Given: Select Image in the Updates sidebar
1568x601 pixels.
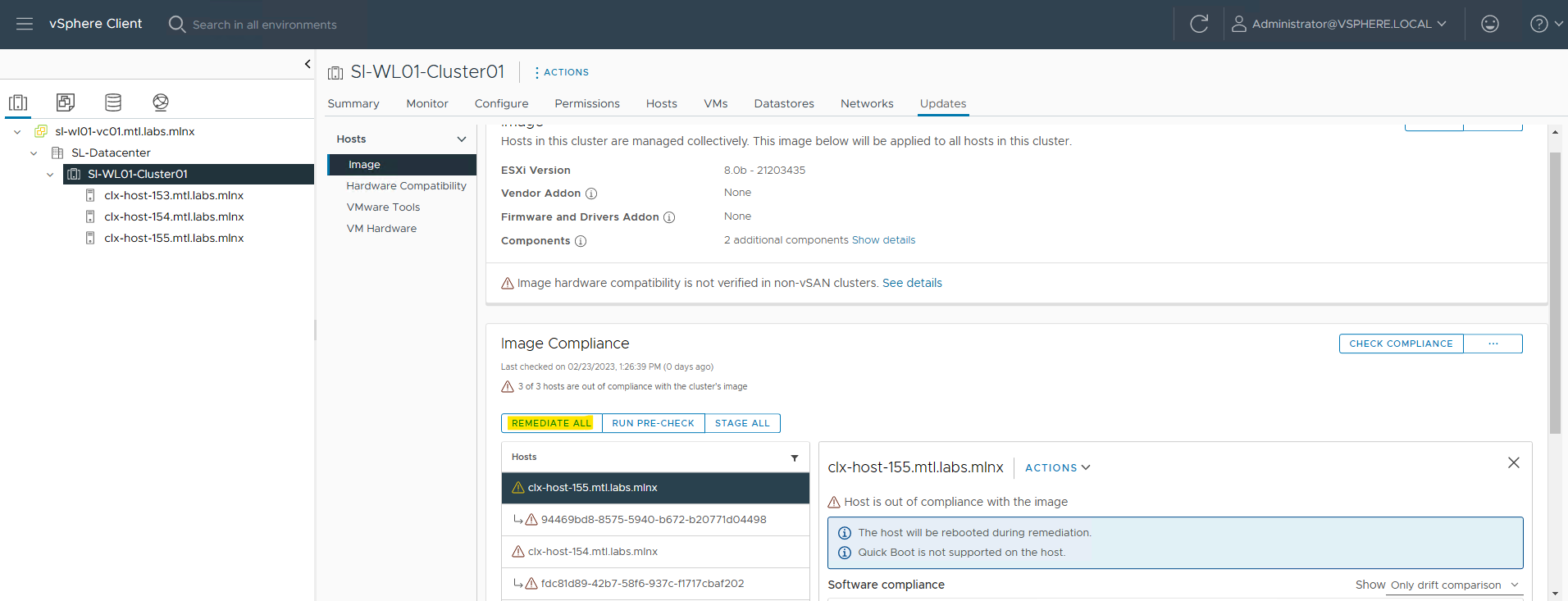Looking at the screenshot, I should pos(402,165).
